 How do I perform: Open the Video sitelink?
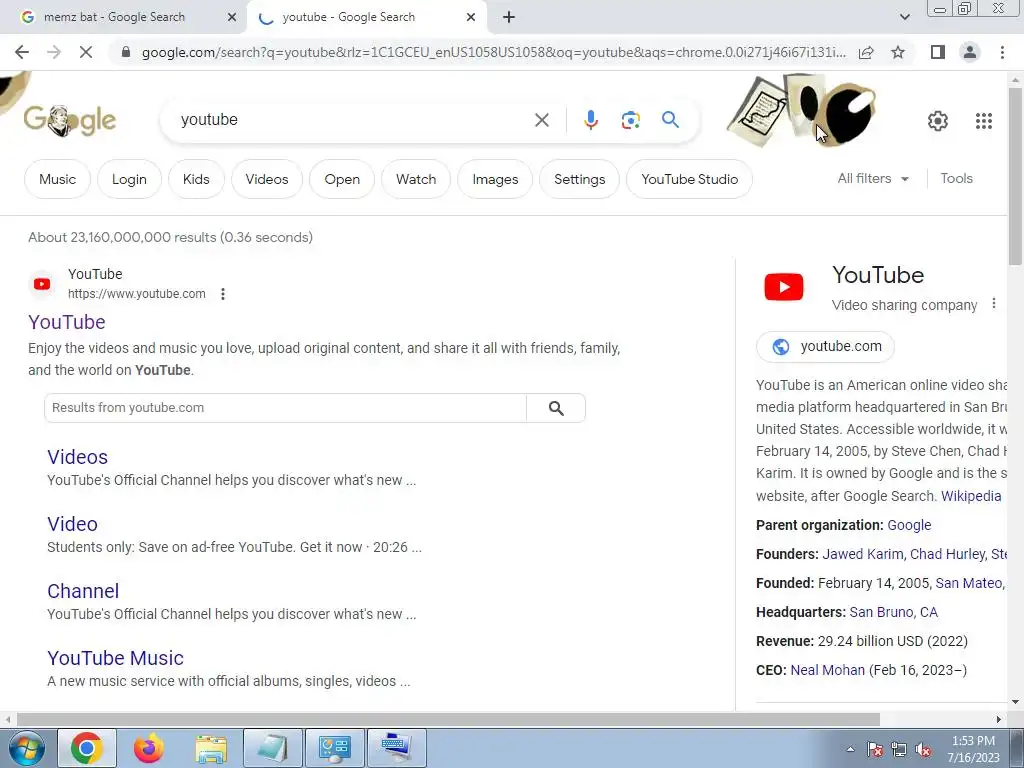click(x=72, y=524)
